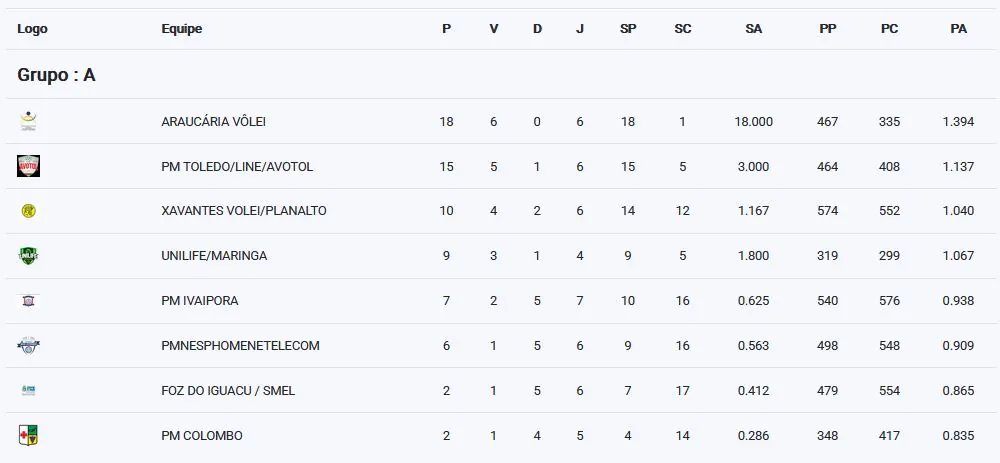Click the PM Colombo team logo
The height and width of the screenshot is (463, 1000).
click(28, 435)
